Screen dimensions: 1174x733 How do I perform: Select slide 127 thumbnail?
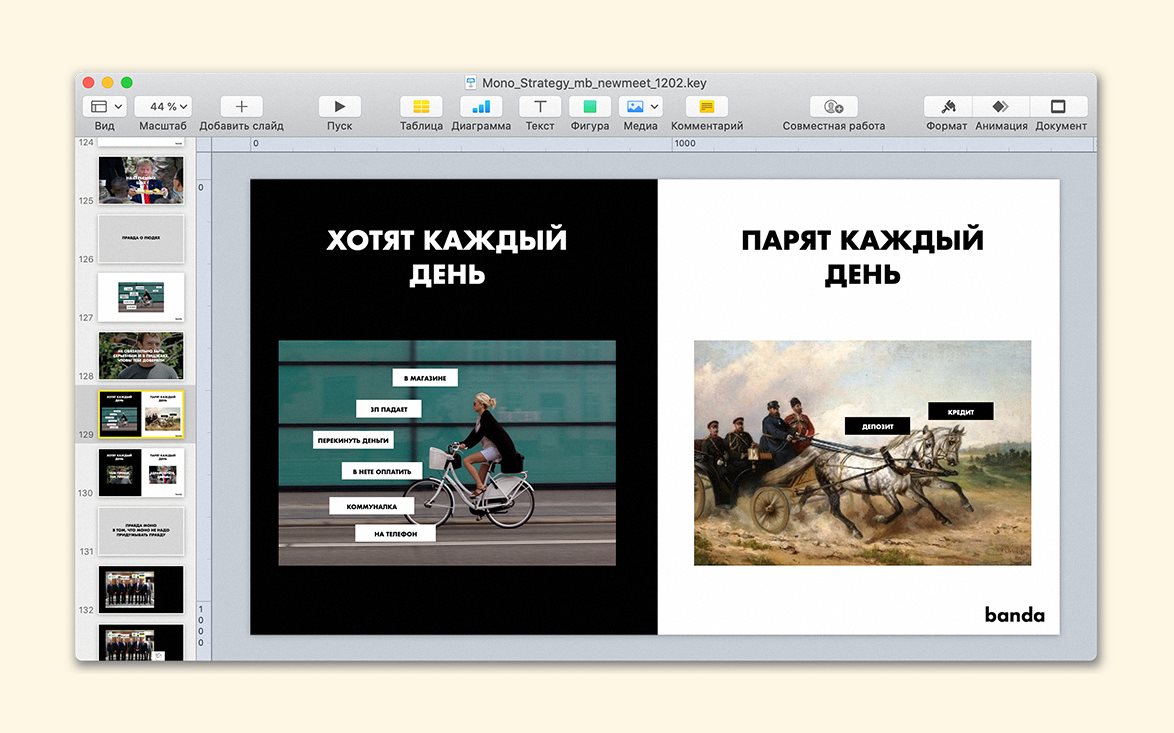tap(141, 296)
